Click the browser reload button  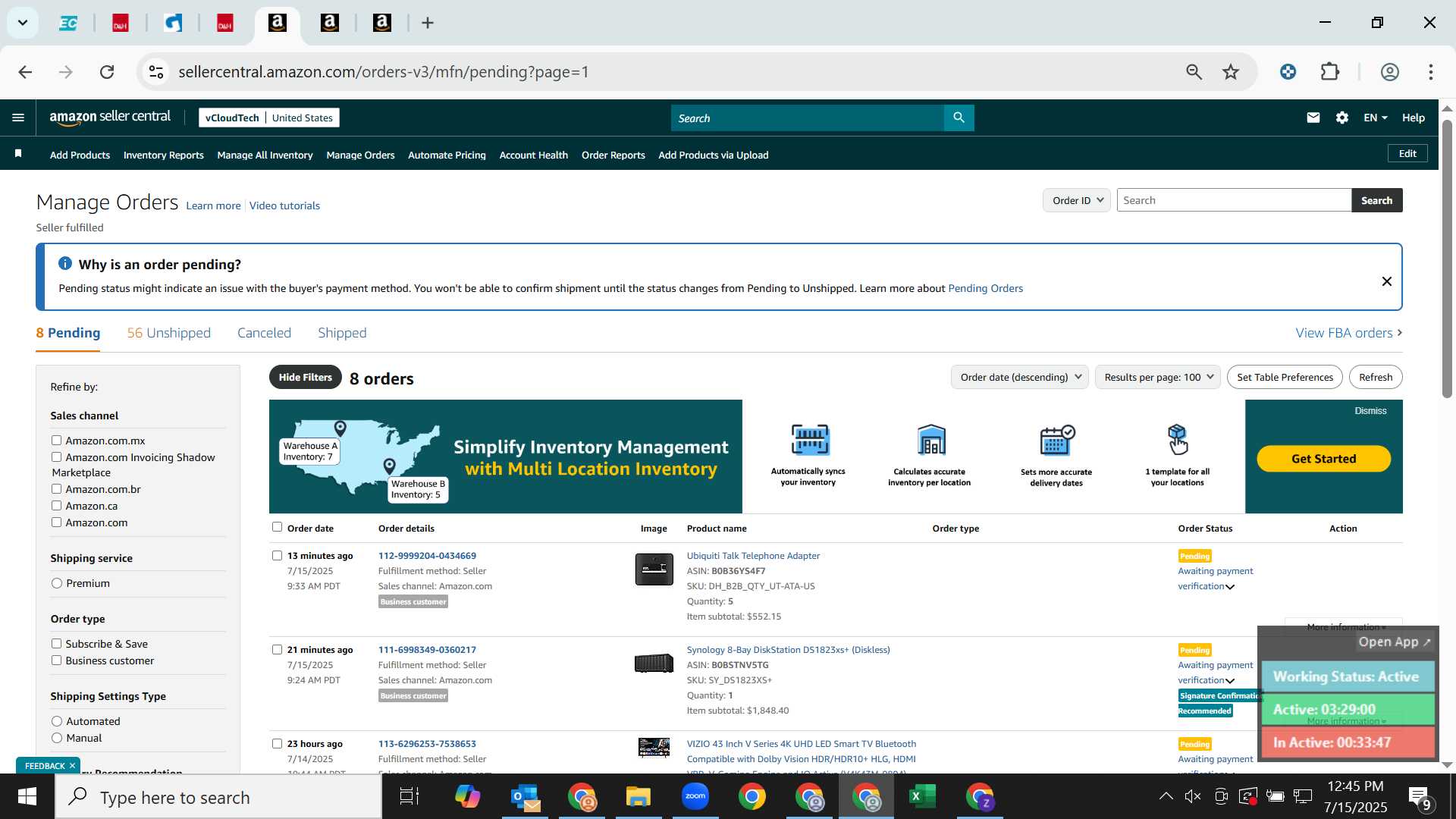coord(107,72)
